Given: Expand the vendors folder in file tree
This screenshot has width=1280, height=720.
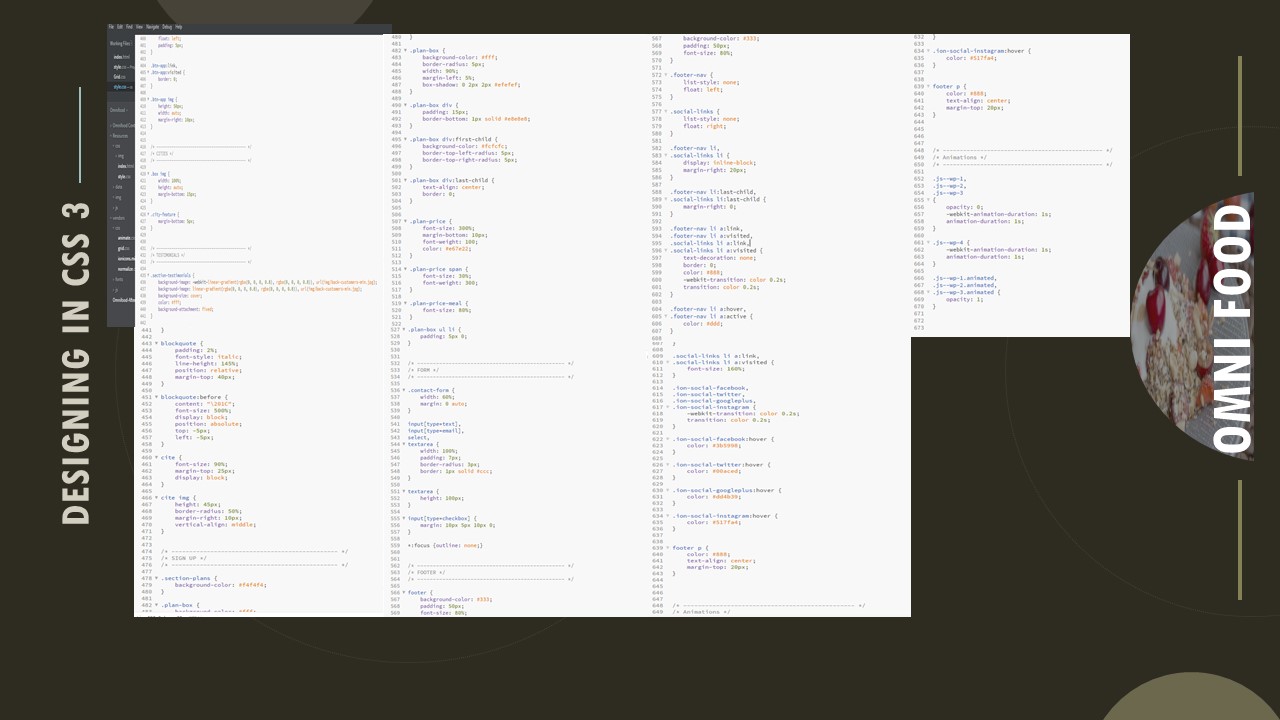Looking at the screenshot, I should pyautogui.click(x=118, y=218).
